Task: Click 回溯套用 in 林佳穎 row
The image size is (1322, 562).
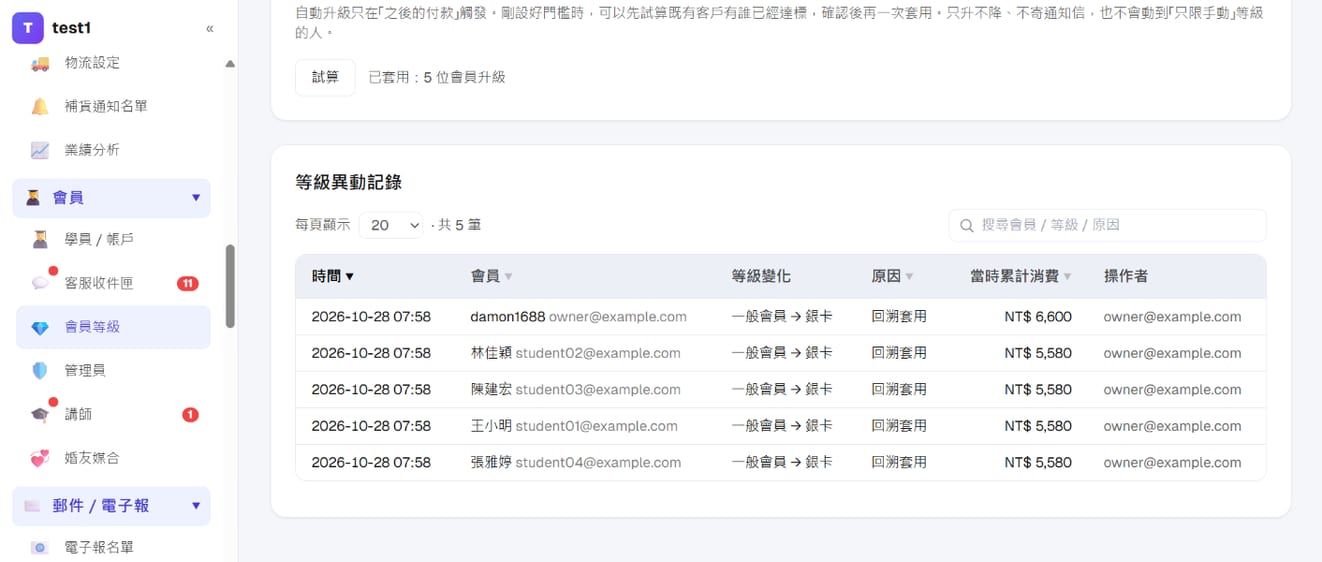Action: 899,353
